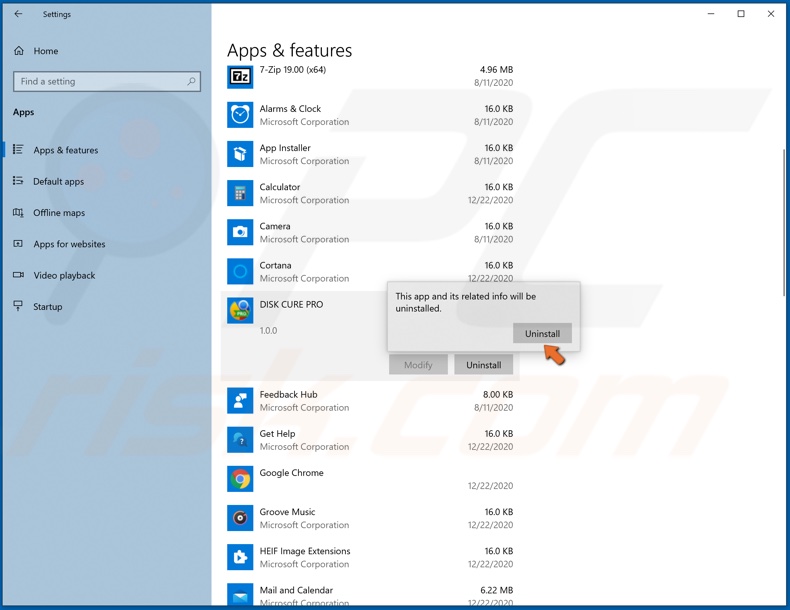Click the Apps section heading in the sidebar
Screen dimensions: 790x610
pyautogui.click(x=24, y=112)
